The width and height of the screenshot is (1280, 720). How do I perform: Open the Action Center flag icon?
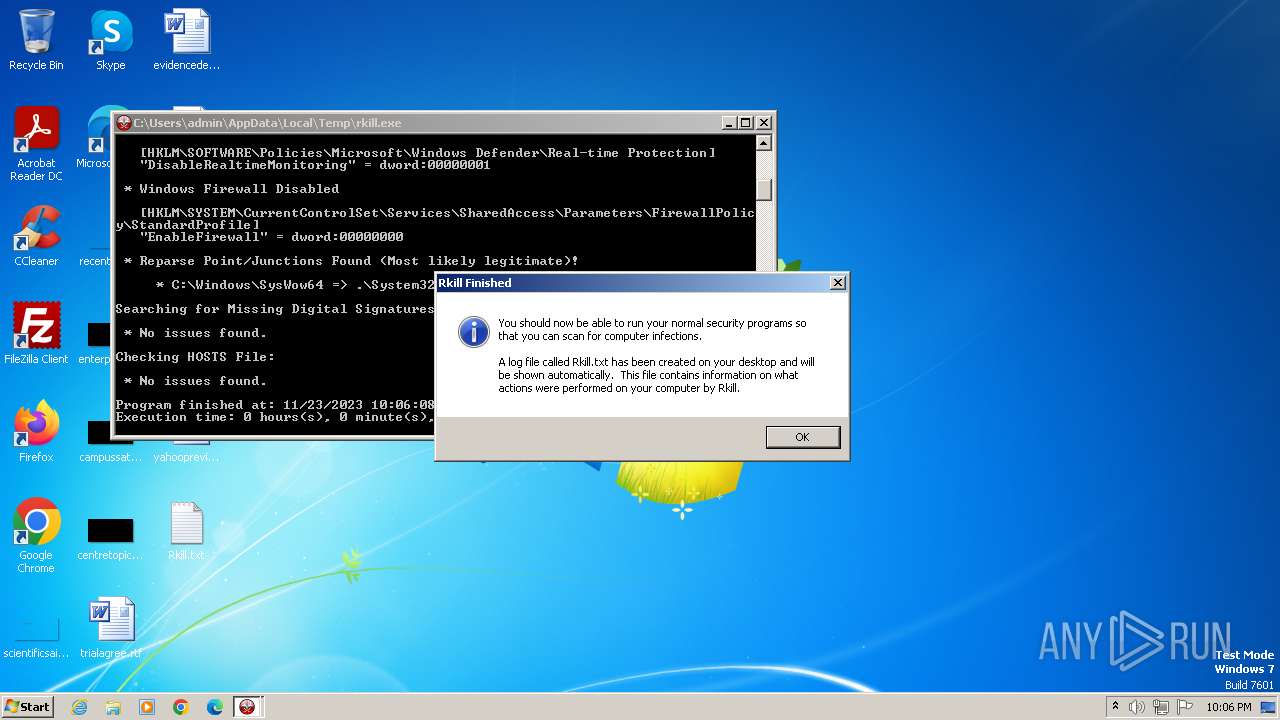1185,707
